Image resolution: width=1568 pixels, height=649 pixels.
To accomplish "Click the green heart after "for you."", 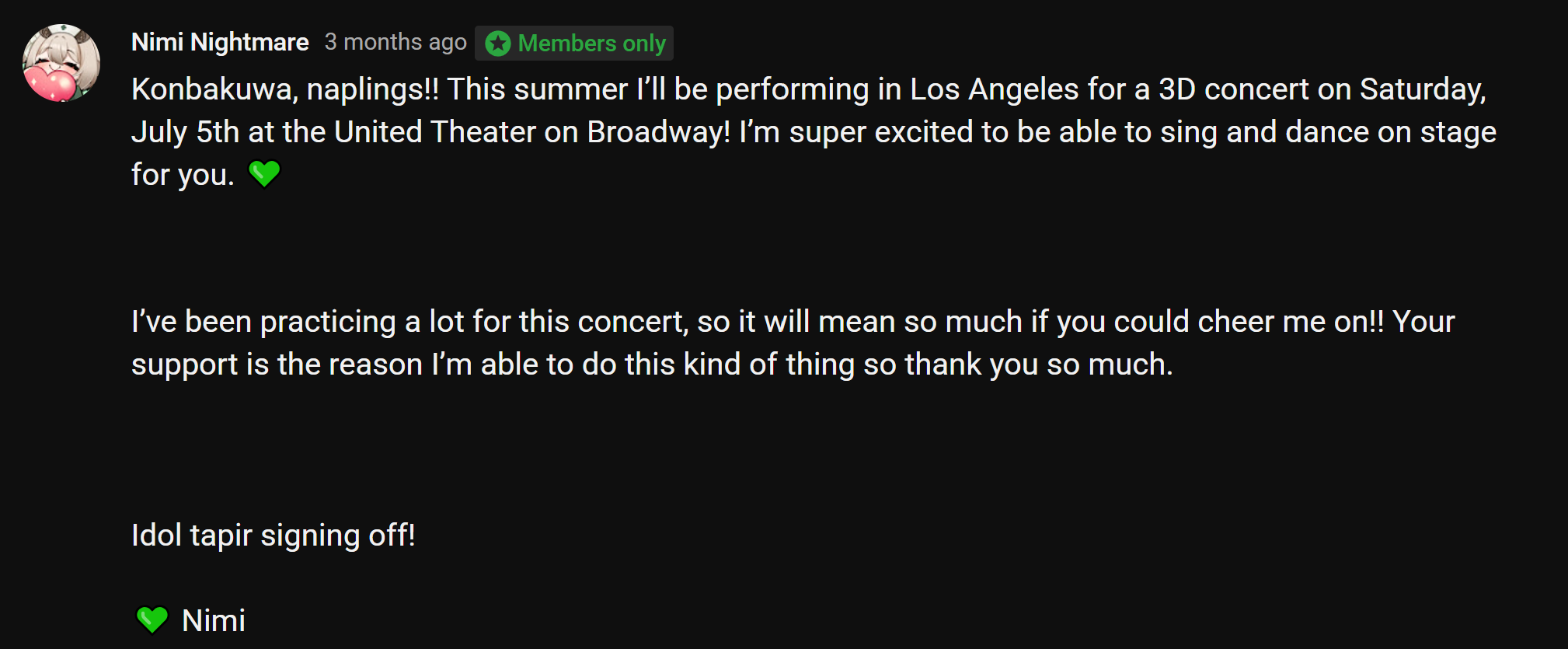I will coord(264,173).
